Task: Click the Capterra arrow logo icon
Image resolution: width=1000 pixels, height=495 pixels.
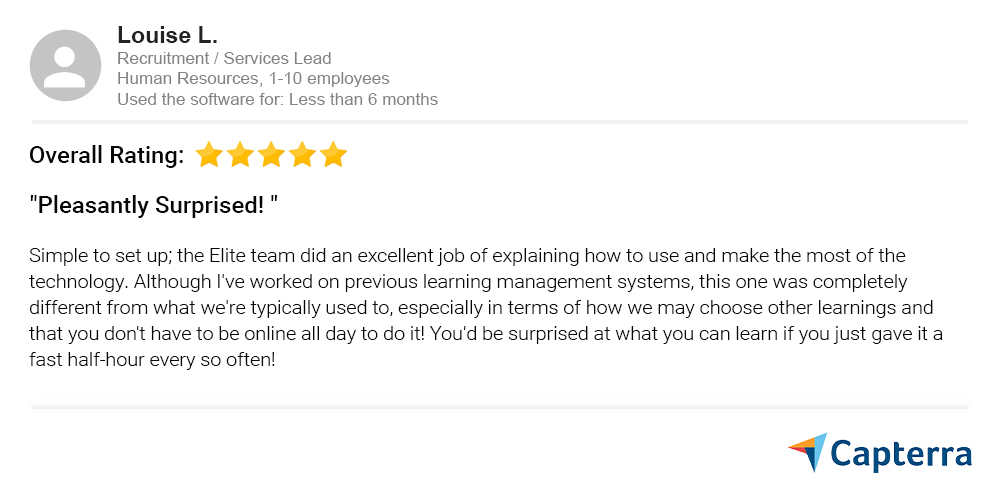Action: pyautogui.click(x=808, y=452)
